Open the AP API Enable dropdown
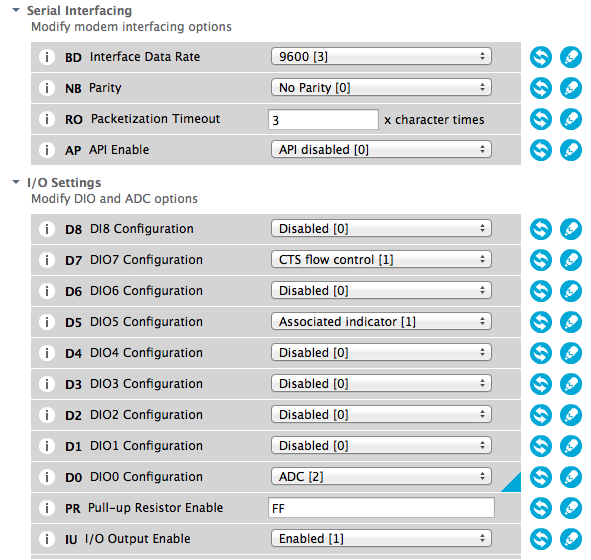Image resolution: width=591 pixels, height=560 pixels. 381,150
